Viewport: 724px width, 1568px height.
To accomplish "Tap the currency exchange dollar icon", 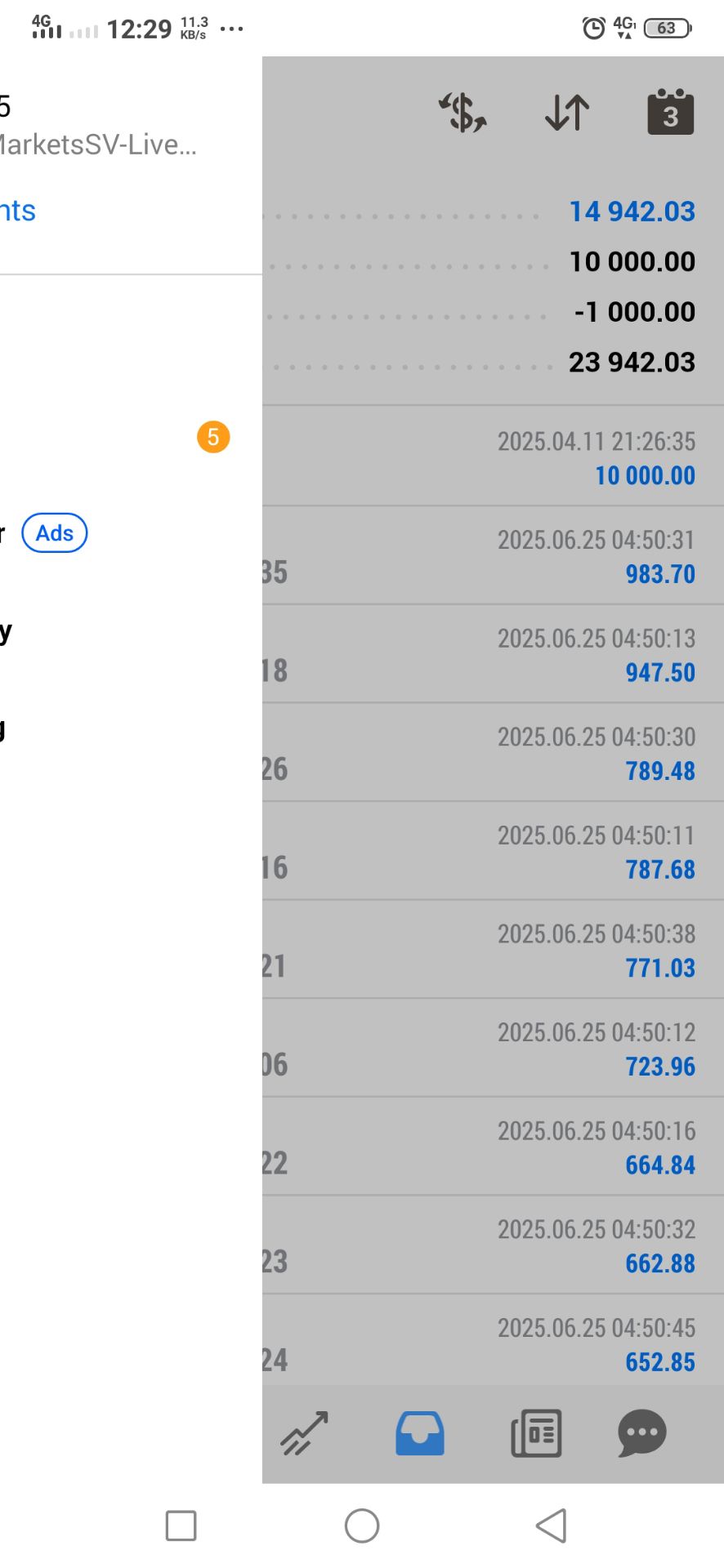I will click(463, 113).
